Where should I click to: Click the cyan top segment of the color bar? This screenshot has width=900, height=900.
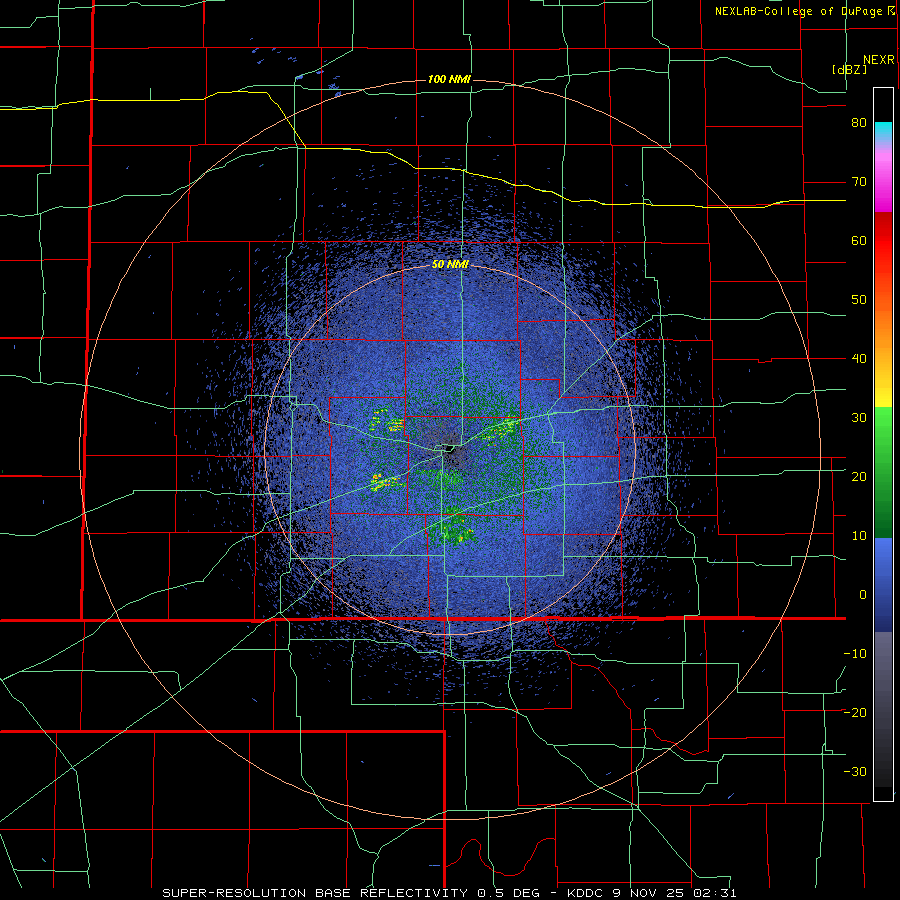point(883,132)
